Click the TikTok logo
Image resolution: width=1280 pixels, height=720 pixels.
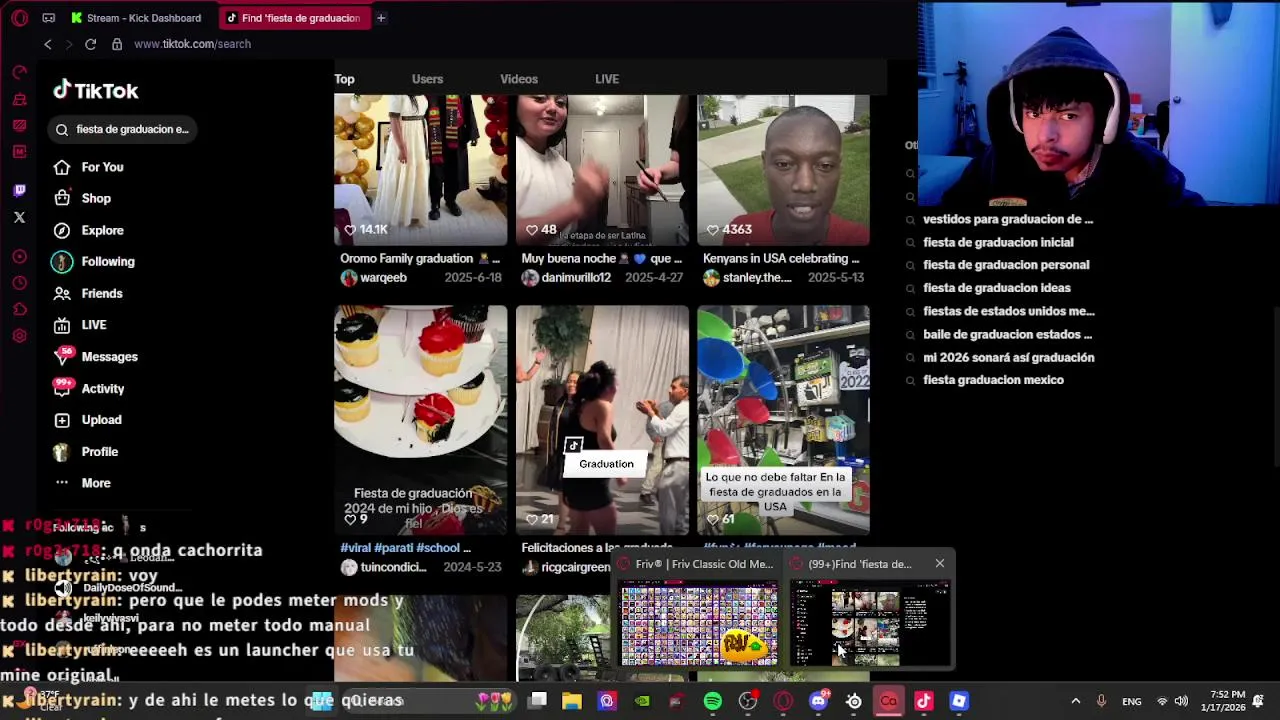click(96, 90)
